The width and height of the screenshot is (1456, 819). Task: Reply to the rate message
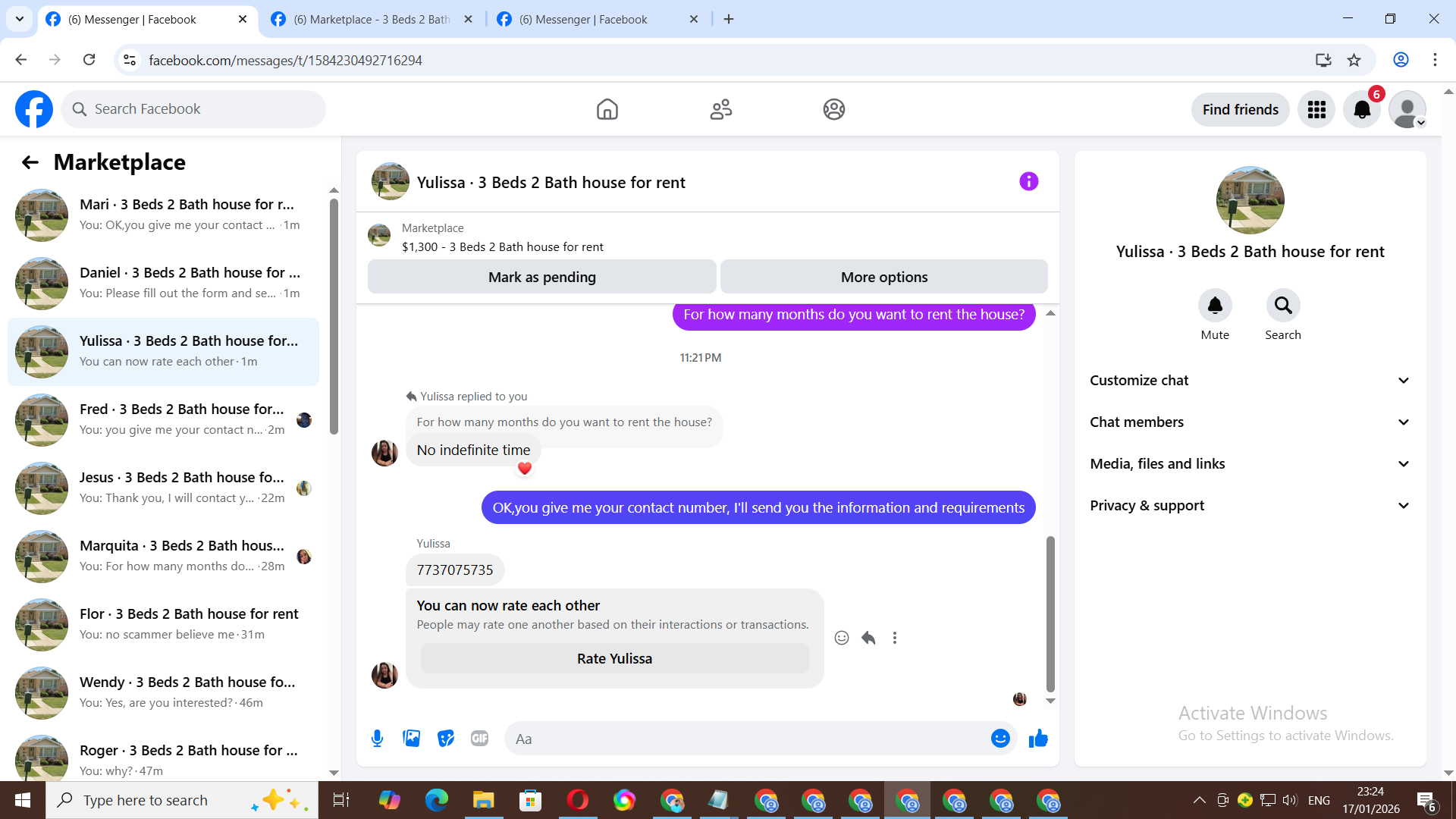(868, 638)
